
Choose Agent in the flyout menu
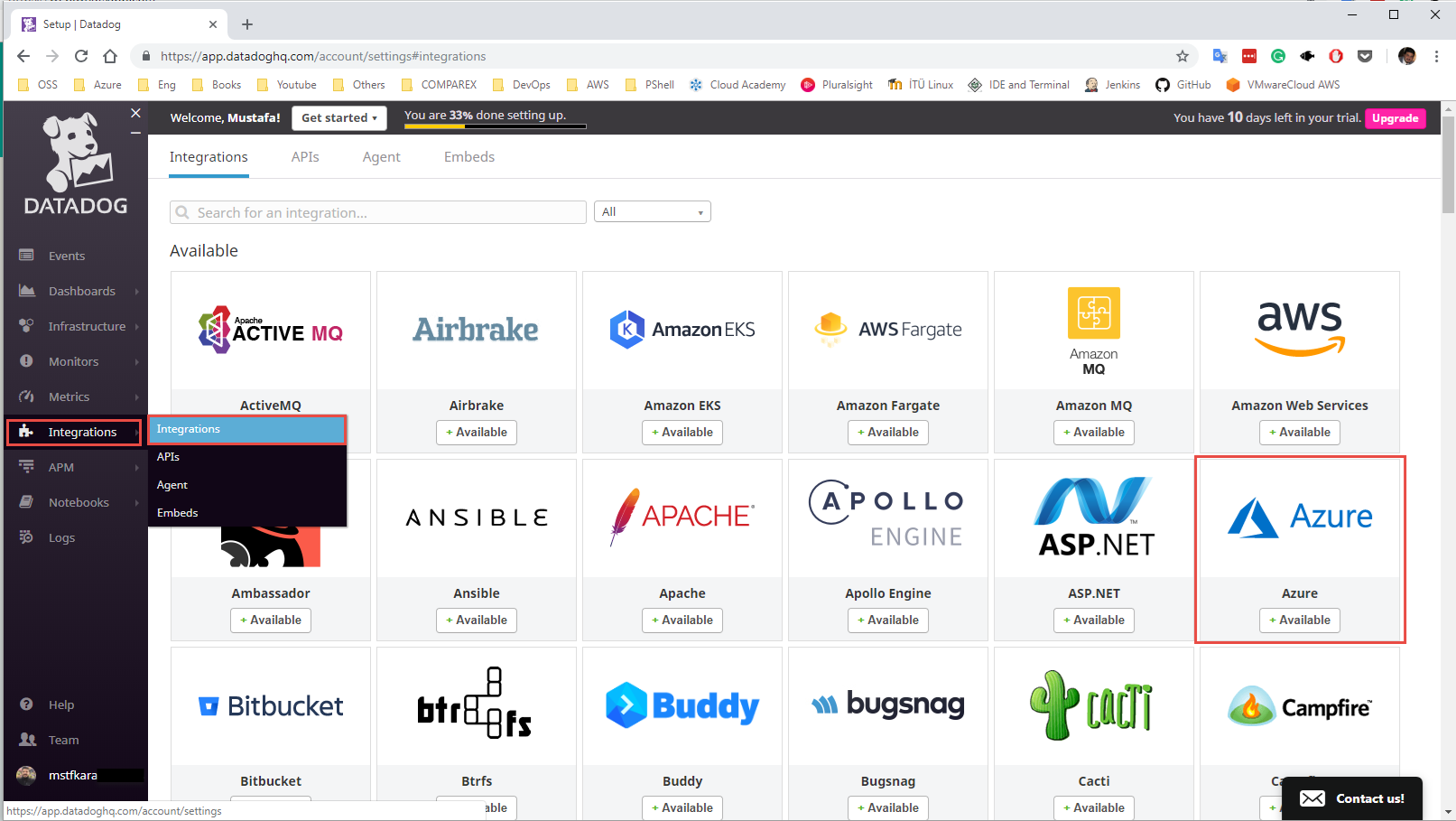(x=247, y=485)
